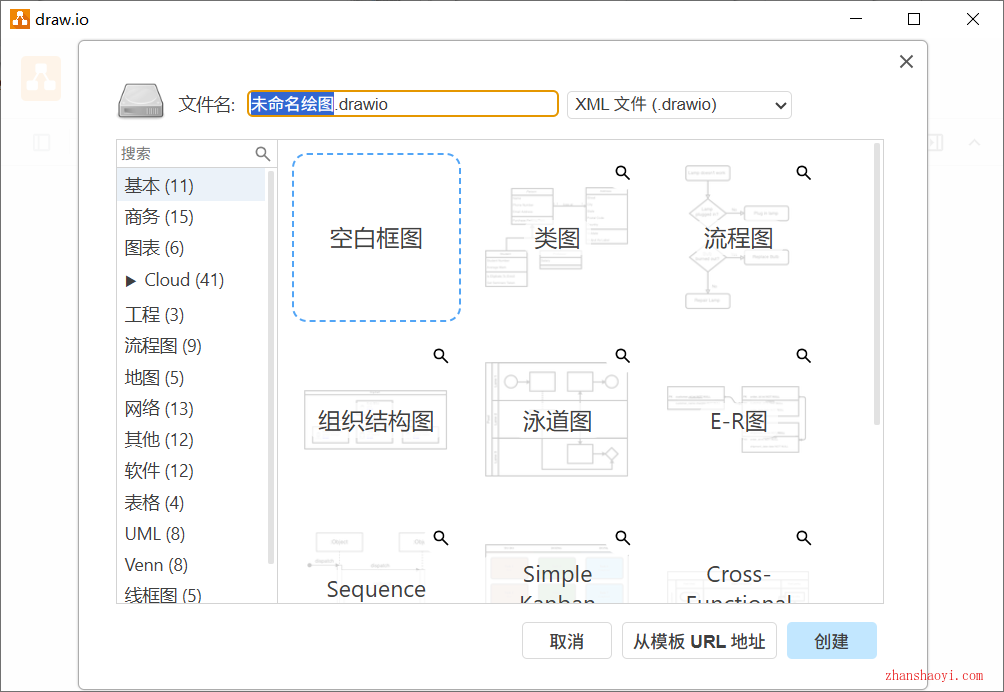The width and height of the screenshot is (1004, 692).
Task: Select the 空白框图 blank diagram thumbnail
Action: (x=376, y=238)
